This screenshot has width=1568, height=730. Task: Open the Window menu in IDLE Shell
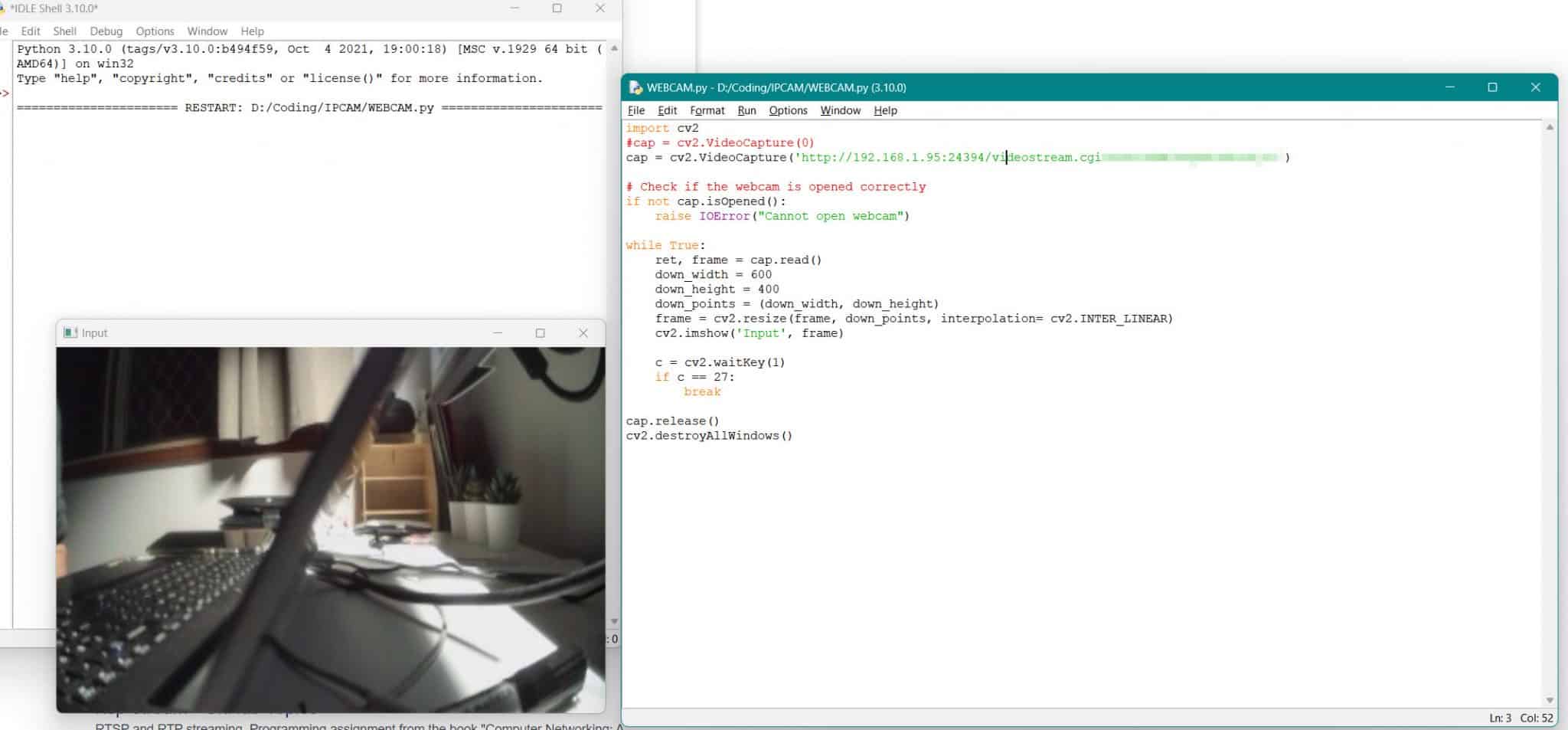pos(207,31)
